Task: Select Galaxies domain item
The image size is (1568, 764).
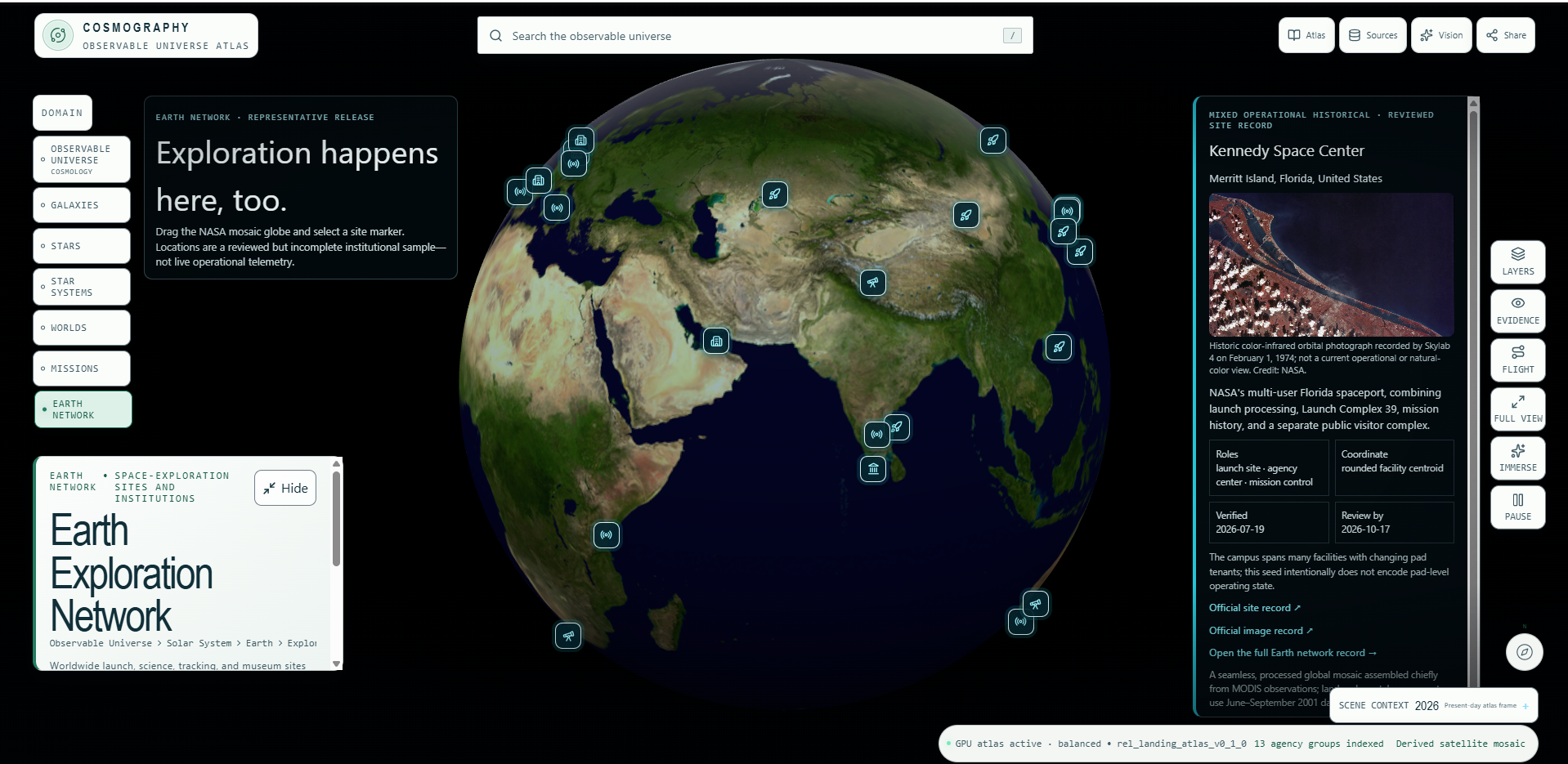Action: point(82,205)
